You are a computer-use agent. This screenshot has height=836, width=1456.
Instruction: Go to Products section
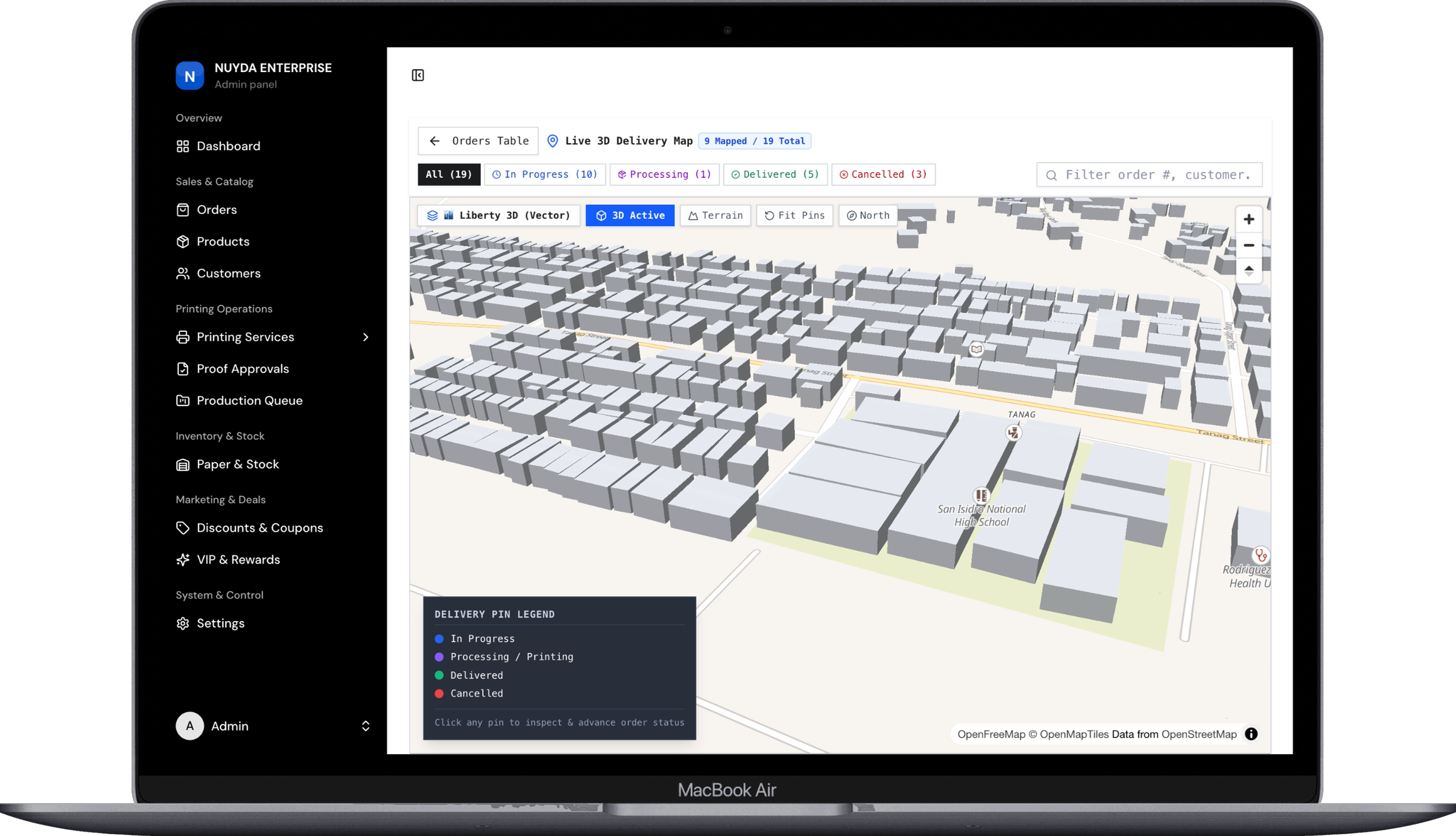pyautogui.click(x=223, y=241)
